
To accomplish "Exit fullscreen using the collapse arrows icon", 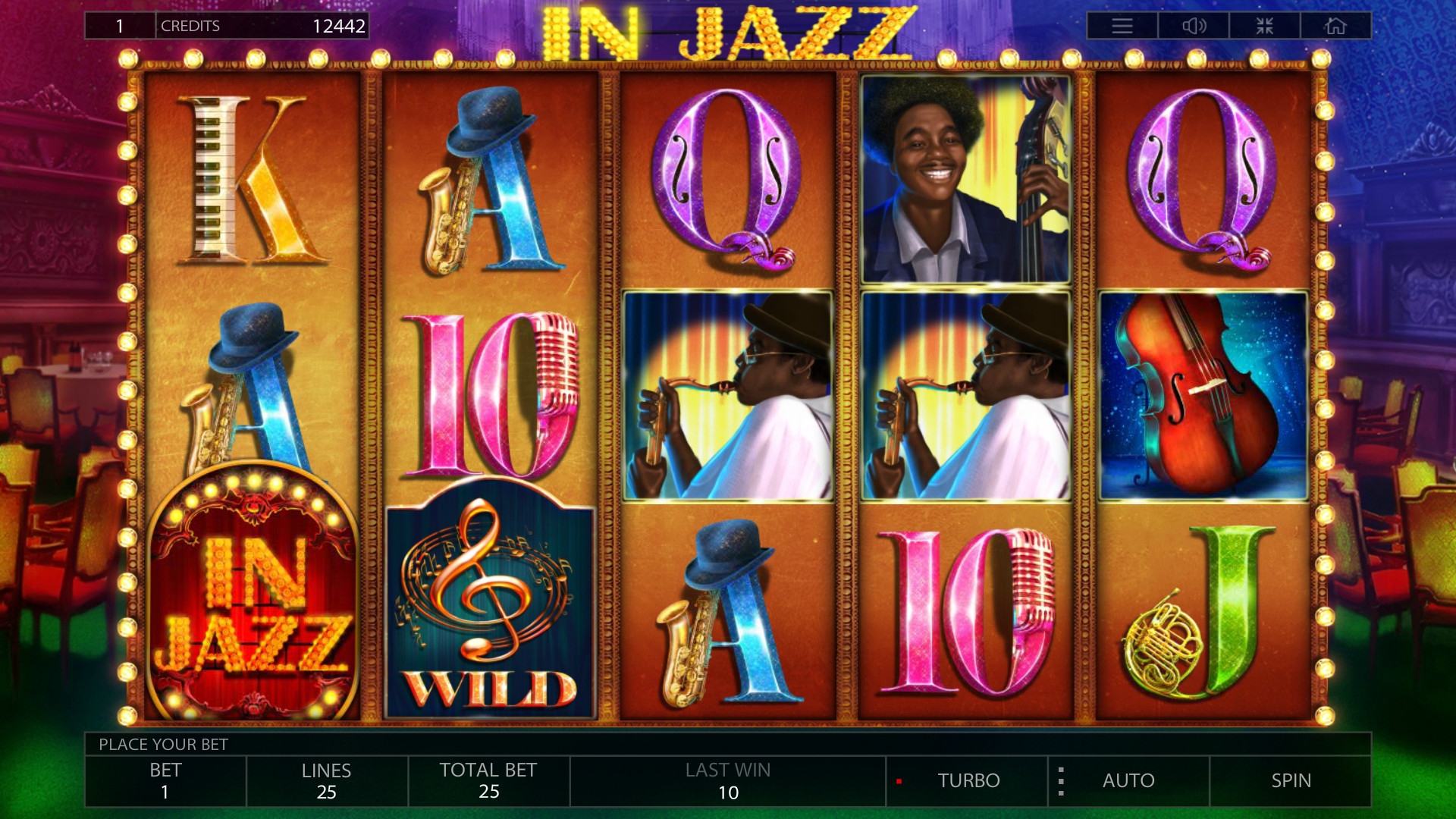I will (x=1265, y=26).
